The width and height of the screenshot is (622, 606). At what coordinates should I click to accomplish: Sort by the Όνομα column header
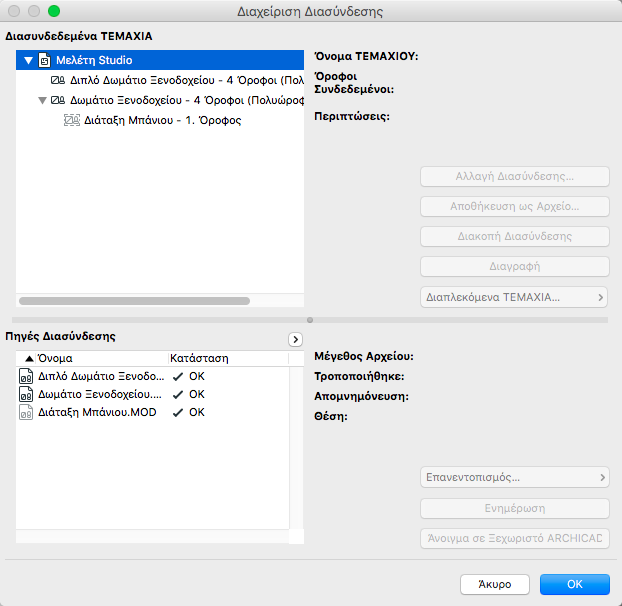[102, 359]
